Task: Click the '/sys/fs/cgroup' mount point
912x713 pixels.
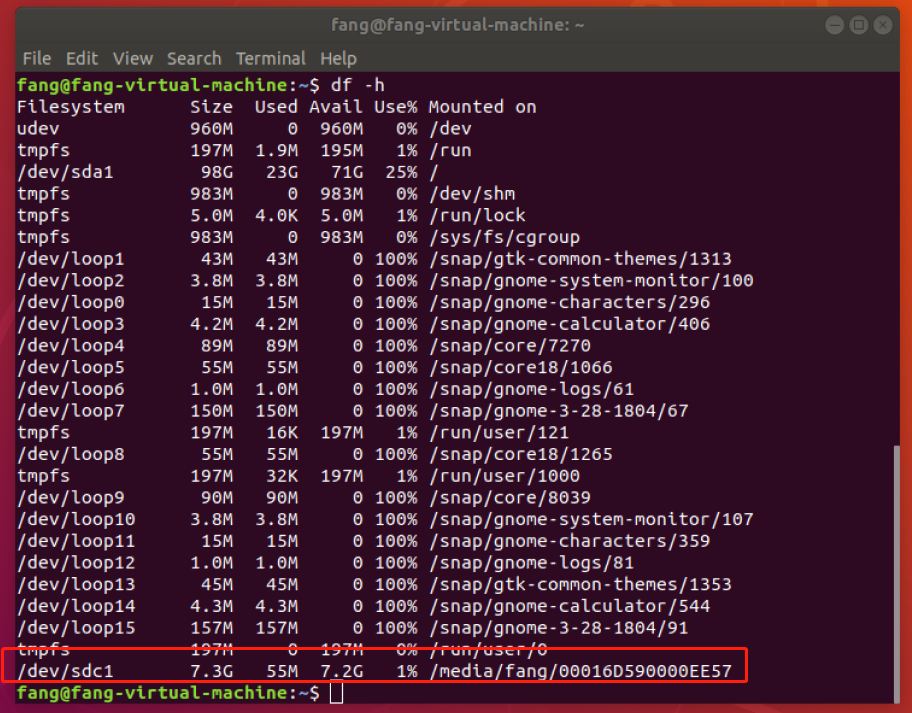Action: (x=504, y=237)
